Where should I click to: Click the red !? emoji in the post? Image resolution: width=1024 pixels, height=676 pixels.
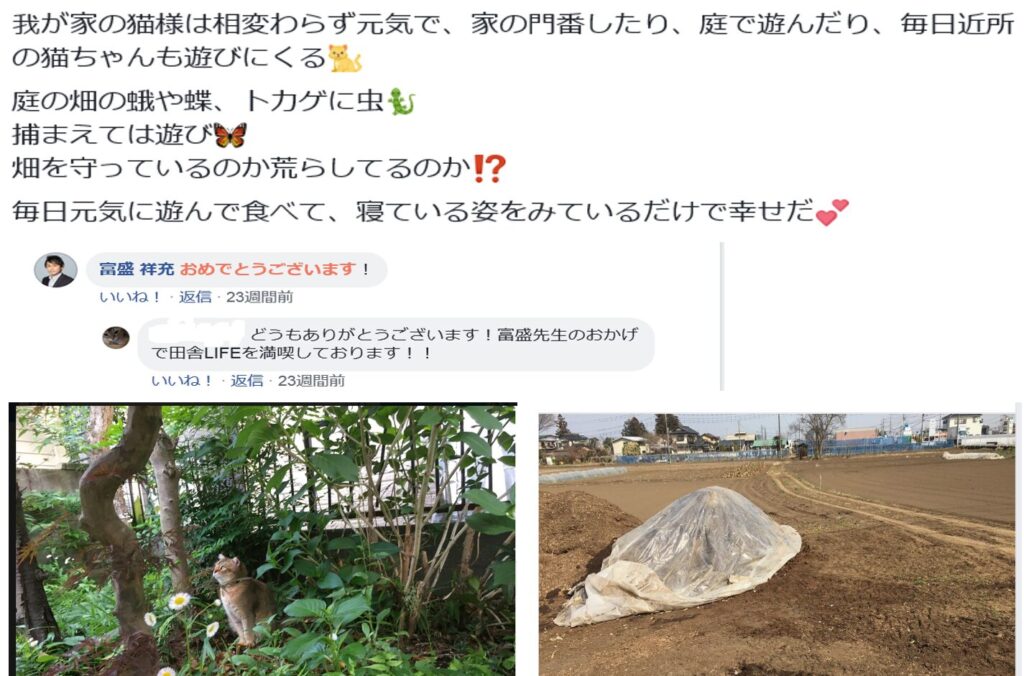489,169
